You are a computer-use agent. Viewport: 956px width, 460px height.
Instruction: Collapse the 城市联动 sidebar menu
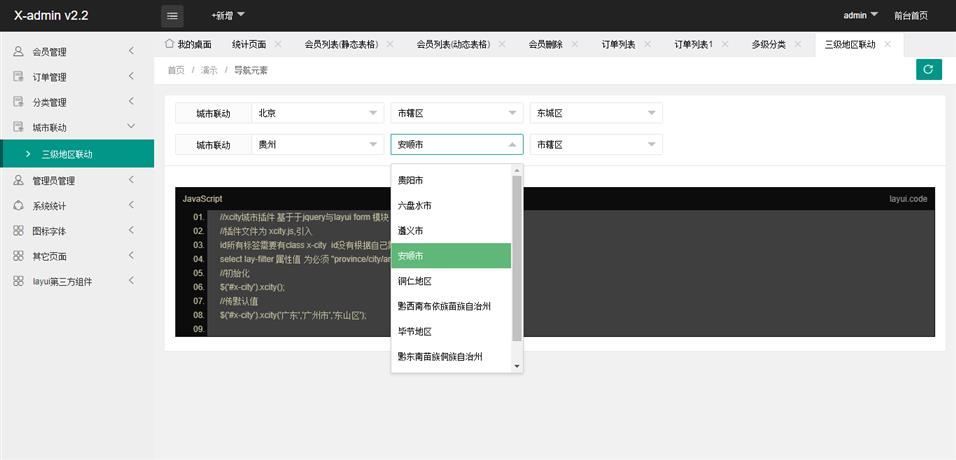131,126
